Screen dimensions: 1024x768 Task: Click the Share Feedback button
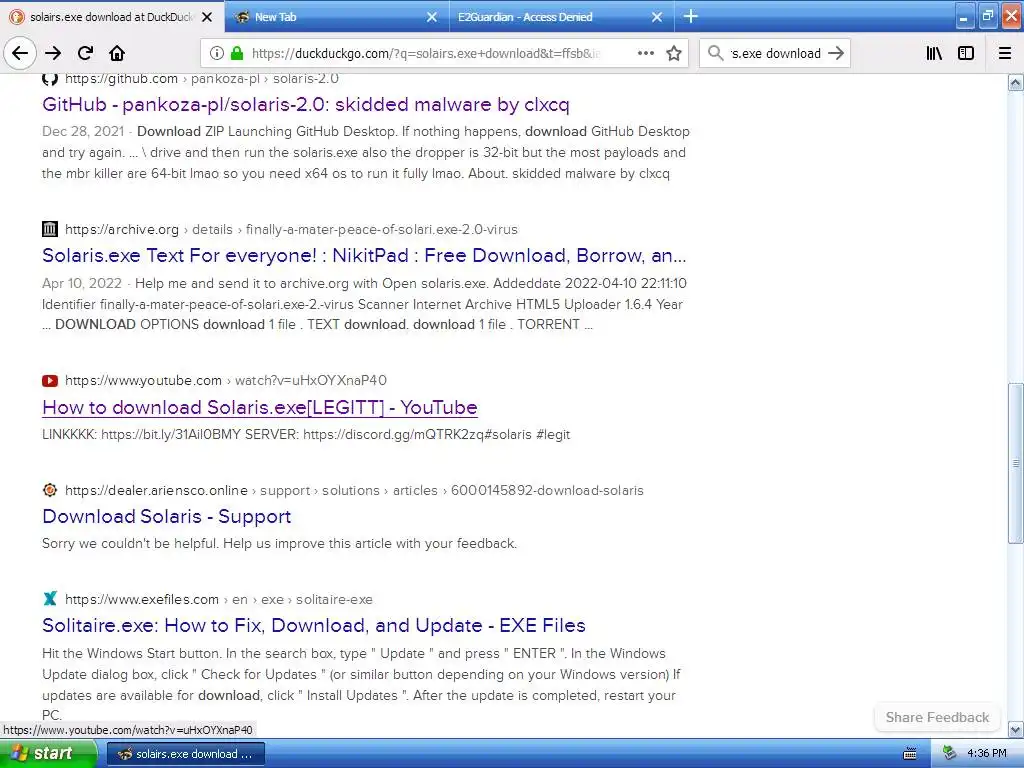click(x=937, y=717)
